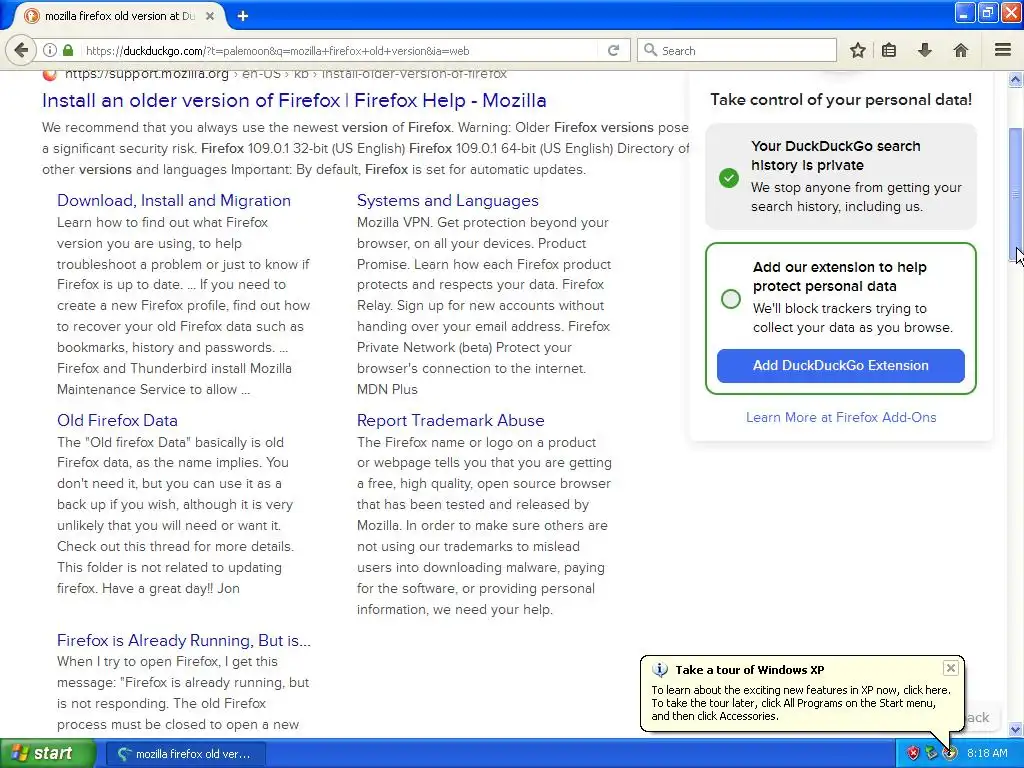Go back with the back arrow button

(x=22, y=50)
